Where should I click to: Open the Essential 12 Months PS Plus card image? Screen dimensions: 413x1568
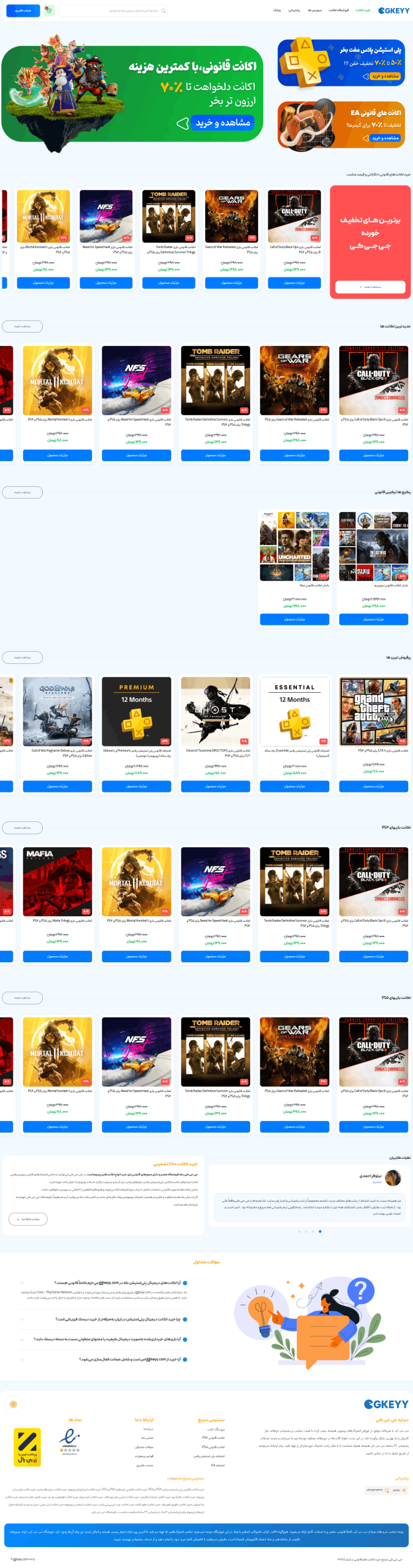tap(295, 711)
